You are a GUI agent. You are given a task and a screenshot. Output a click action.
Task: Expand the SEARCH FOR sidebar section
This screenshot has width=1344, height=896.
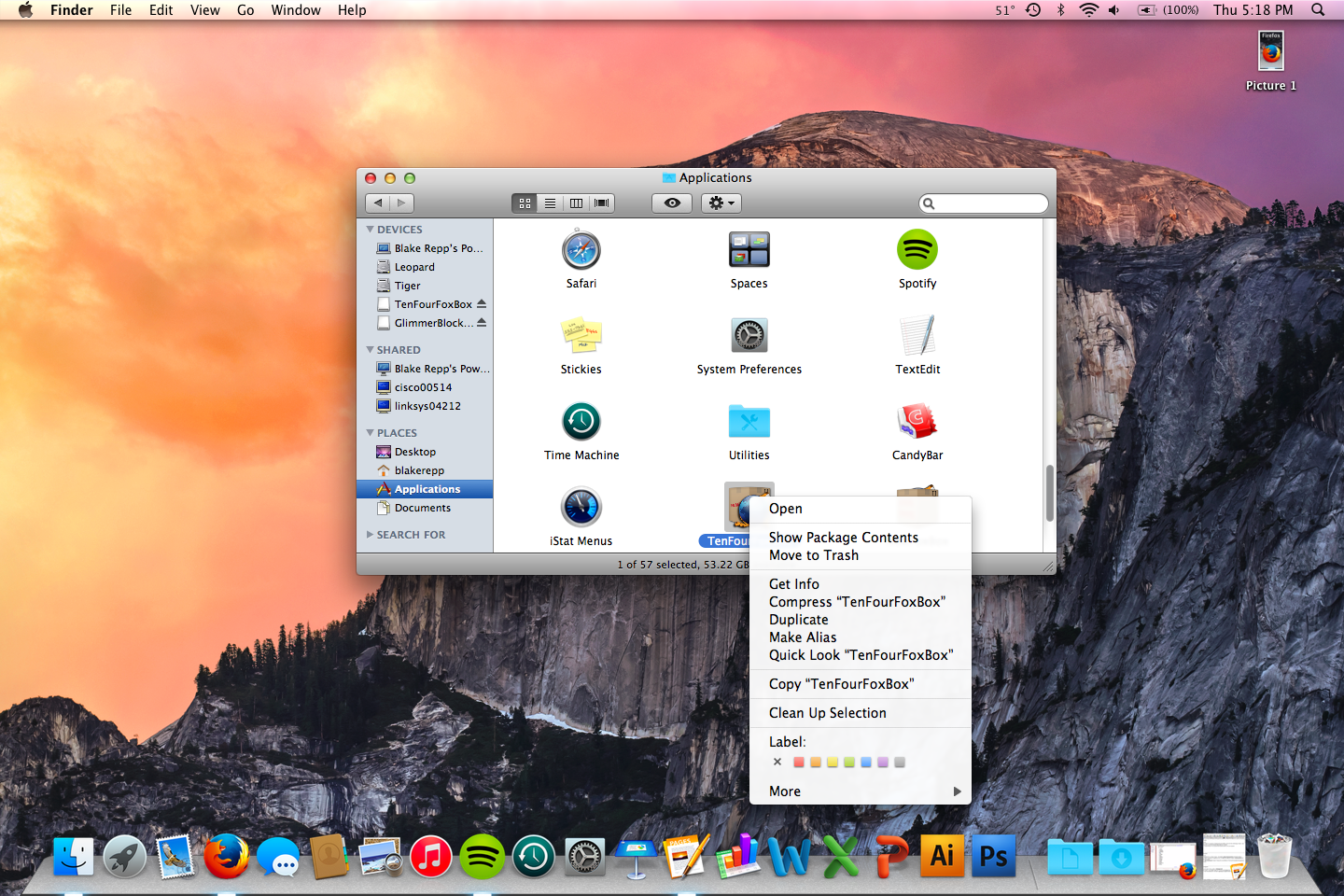coord(370,535)
